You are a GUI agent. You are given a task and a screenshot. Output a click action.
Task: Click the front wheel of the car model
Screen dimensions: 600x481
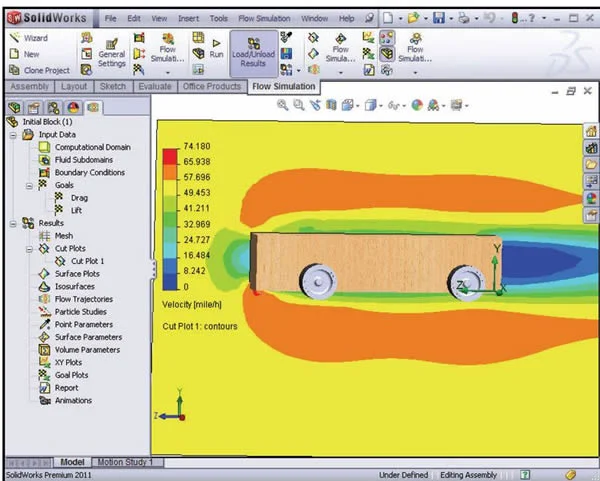click(317, 280)
